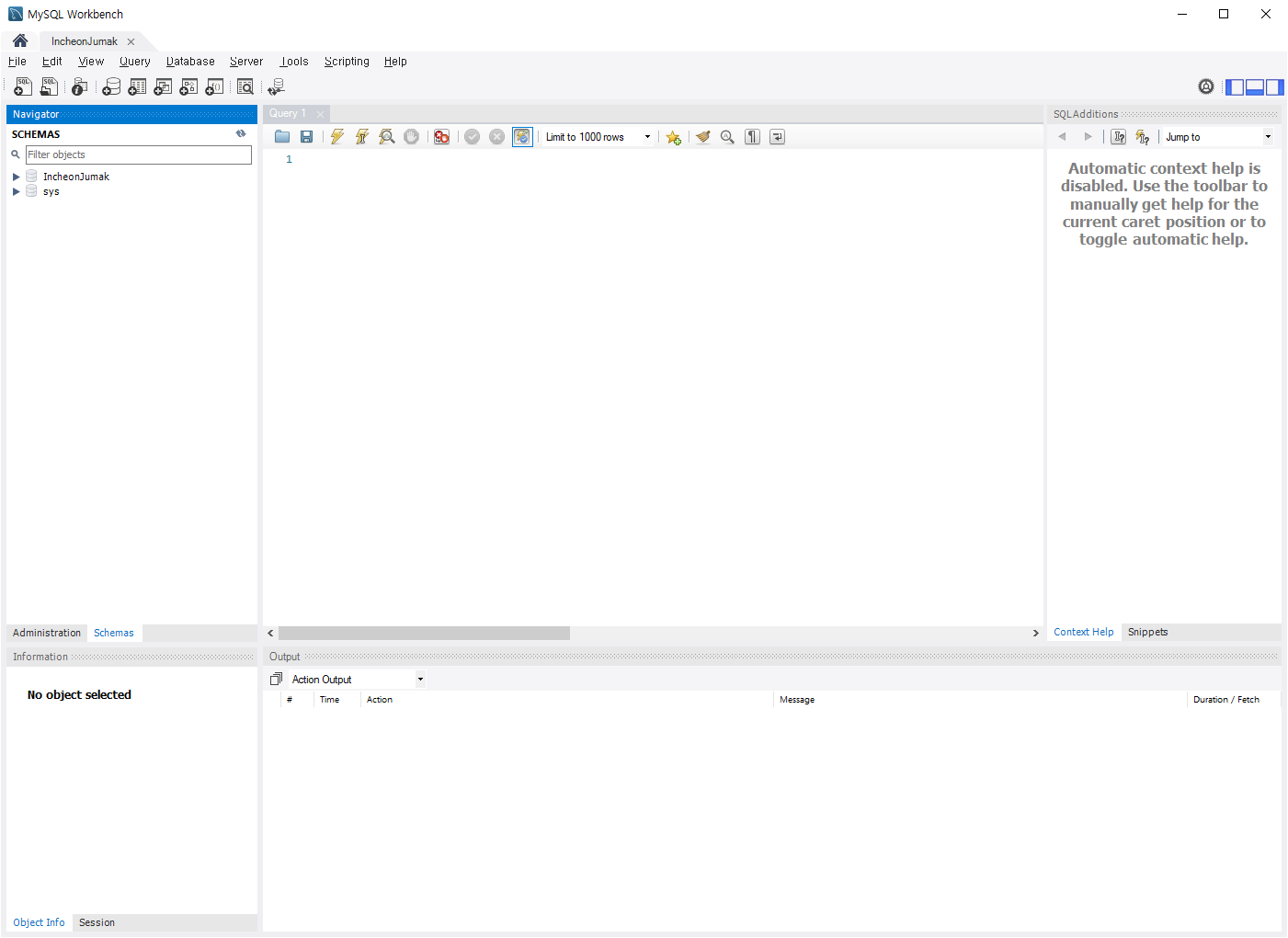The image size is (1288, 938).
Task: Stop the query being executed
Action: click(x=412, y=137)
